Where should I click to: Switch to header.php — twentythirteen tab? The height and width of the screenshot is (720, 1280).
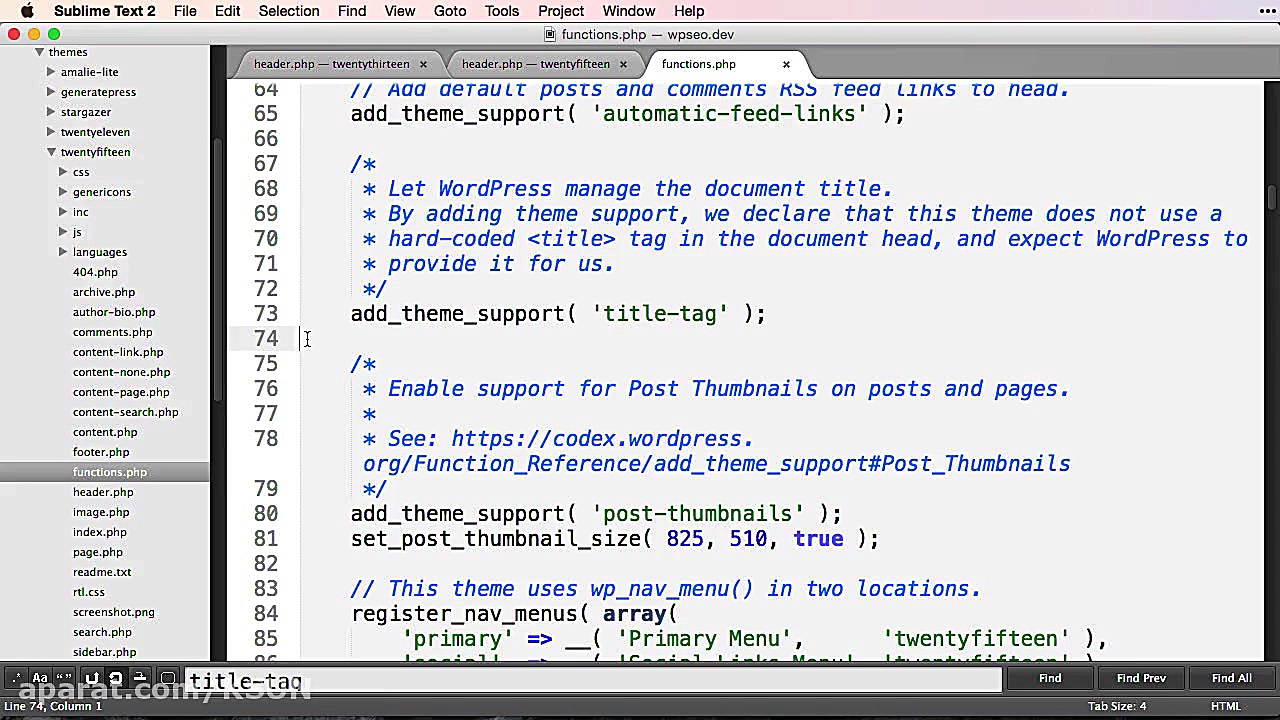[331, 64]
